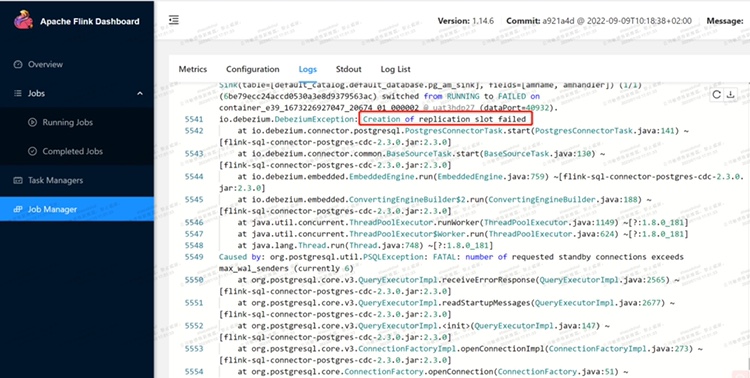Switch to the Configuration tab
The image size is (750, 378).
tap(253, 69)
